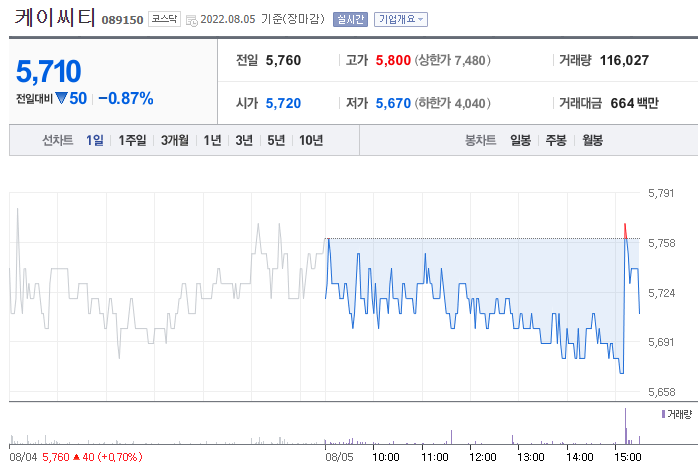The width and height of the screenshot is (698, 474).
Task: Click the blue down-triangle icon beside 50
Action: pos(61,98)
